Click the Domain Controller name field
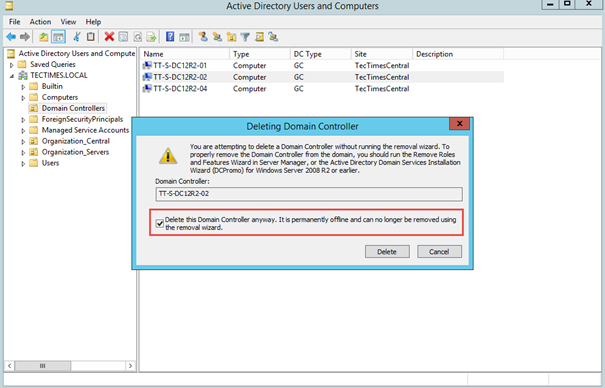605x388 pixels. pyautogui.click(x=309, y=194)
